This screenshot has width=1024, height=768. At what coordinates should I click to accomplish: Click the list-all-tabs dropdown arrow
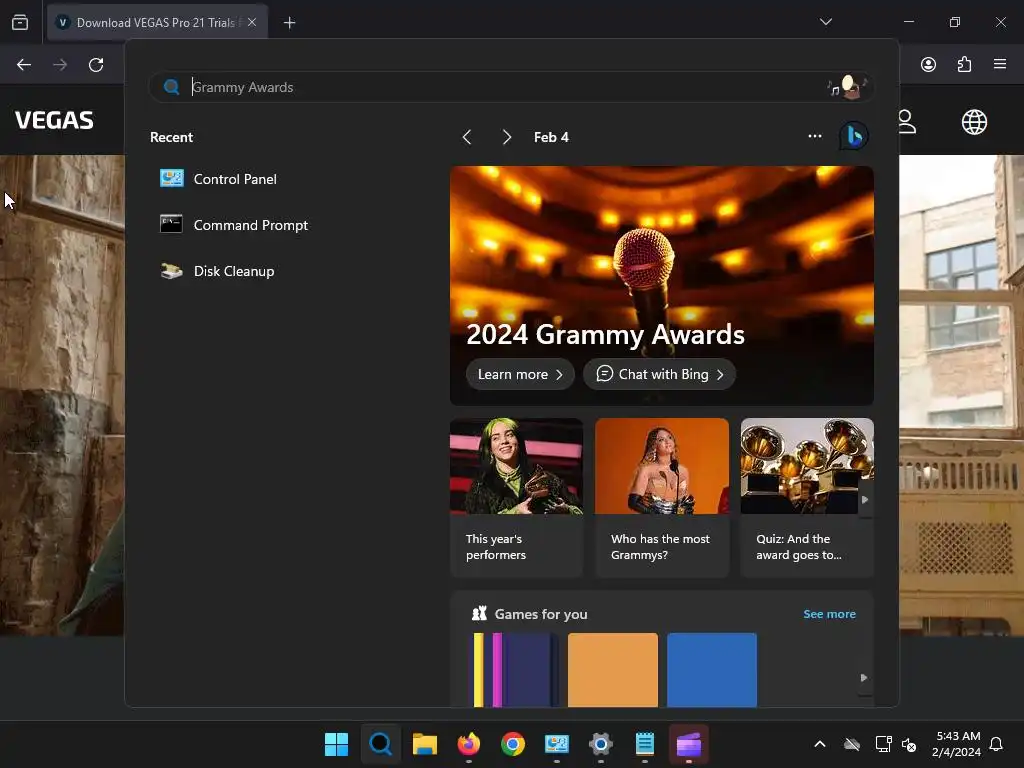click(x=825, y=22)
